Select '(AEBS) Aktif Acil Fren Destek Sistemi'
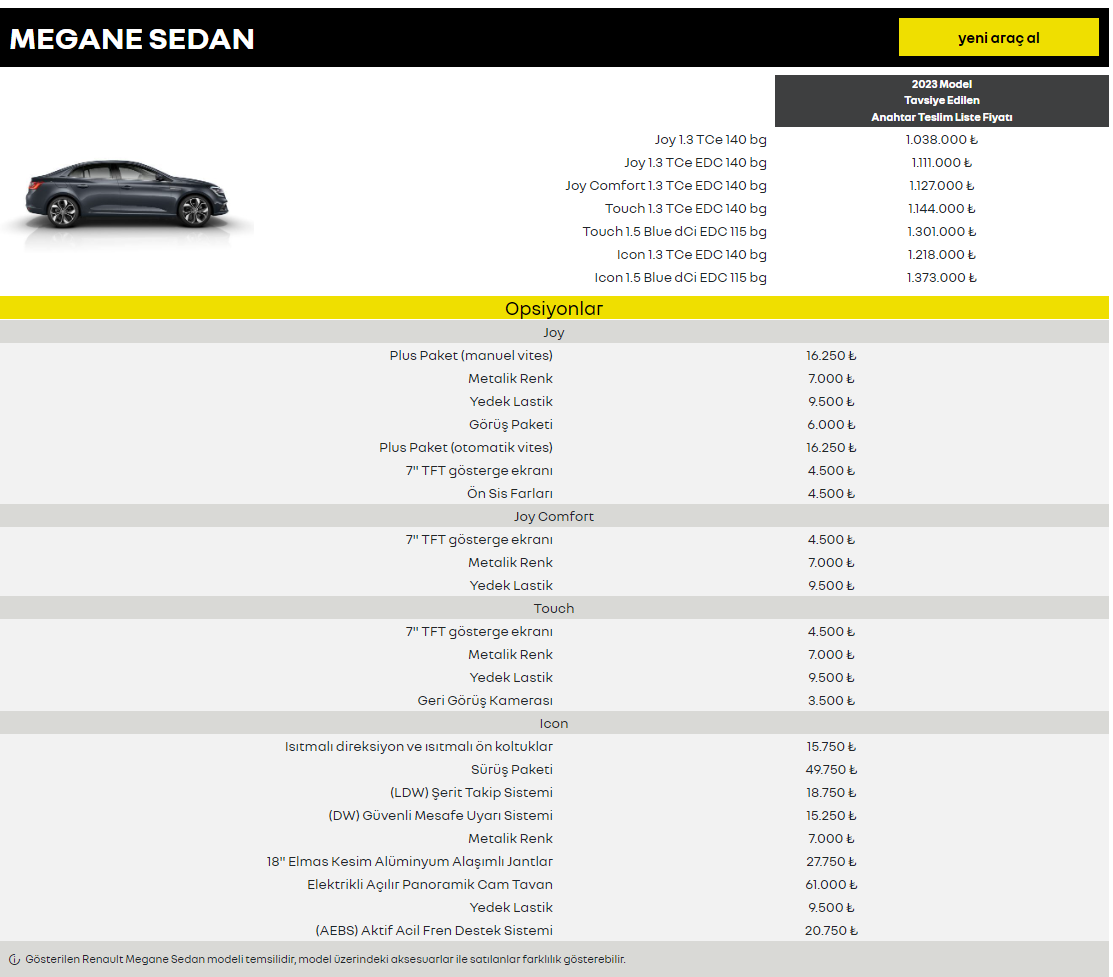 pos(434,930)
